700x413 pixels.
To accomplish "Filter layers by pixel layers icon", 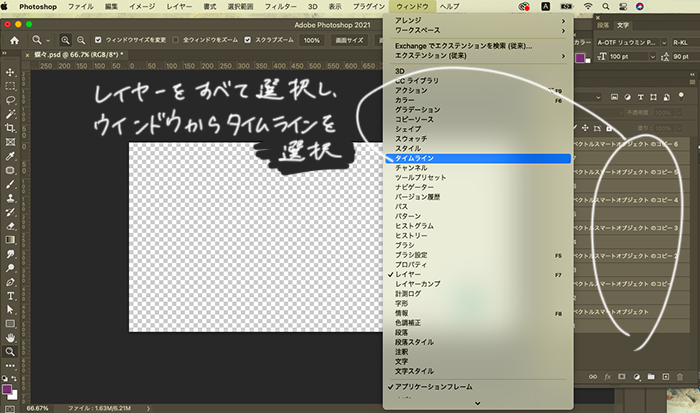I will tap(614, 97).
